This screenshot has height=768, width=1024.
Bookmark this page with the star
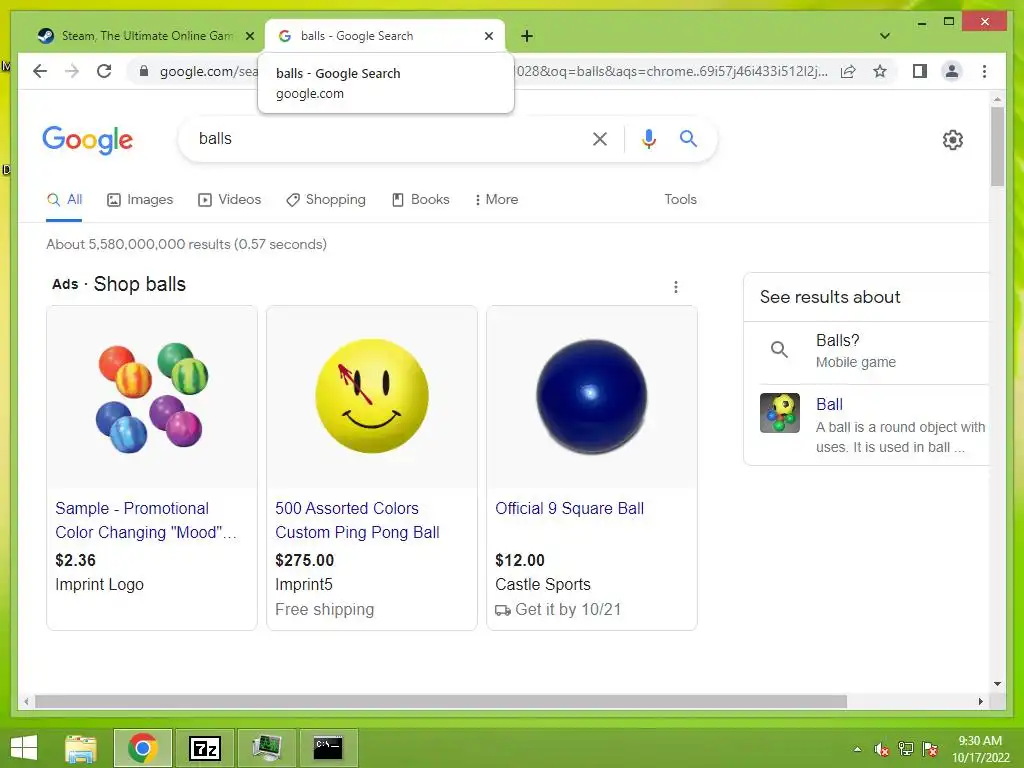click(880, 71)
